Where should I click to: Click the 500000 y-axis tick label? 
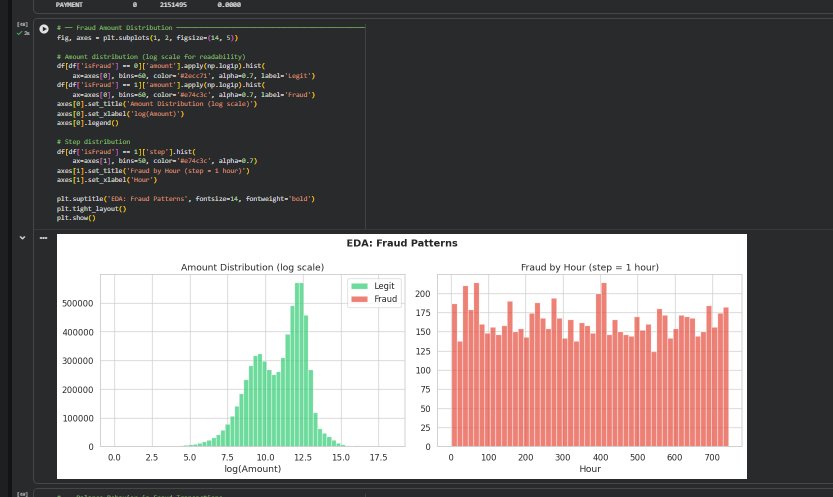(x=78, y=303)
